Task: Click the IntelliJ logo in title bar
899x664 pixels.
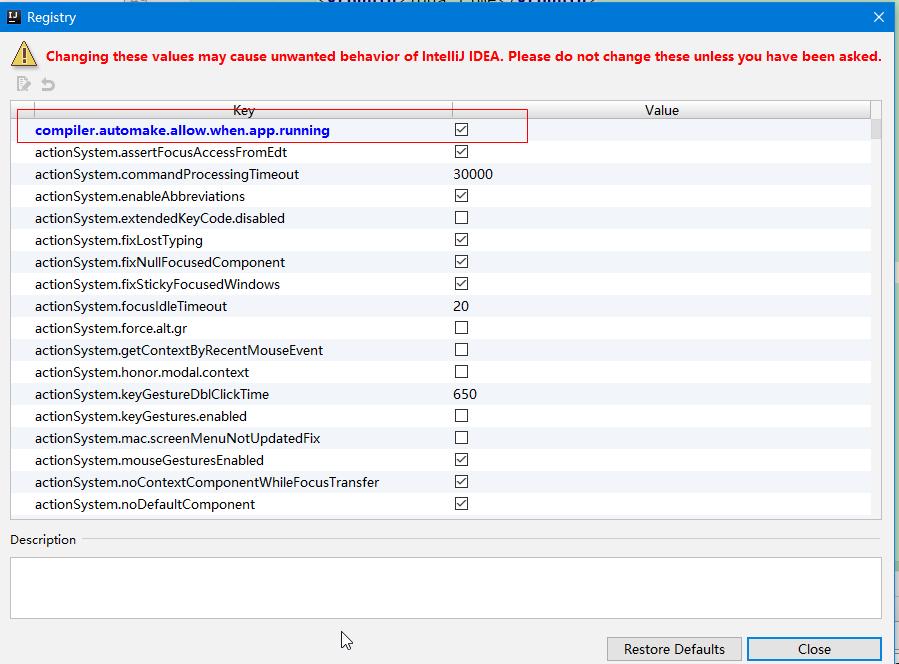Action: pyautogui.click(x=13, y=17)
